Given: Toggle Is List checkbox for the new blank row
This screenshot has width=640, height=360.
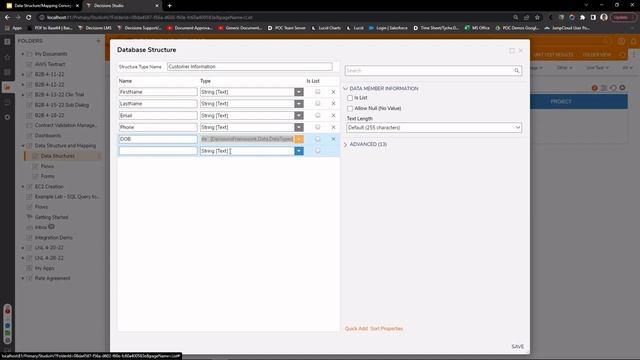Looking at the screenshot, I should [318, 151].
